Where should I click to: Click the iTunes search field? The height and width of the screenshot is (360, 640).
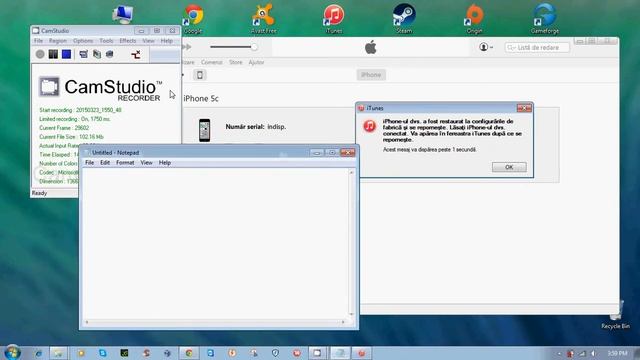click(x=537, y=48)
